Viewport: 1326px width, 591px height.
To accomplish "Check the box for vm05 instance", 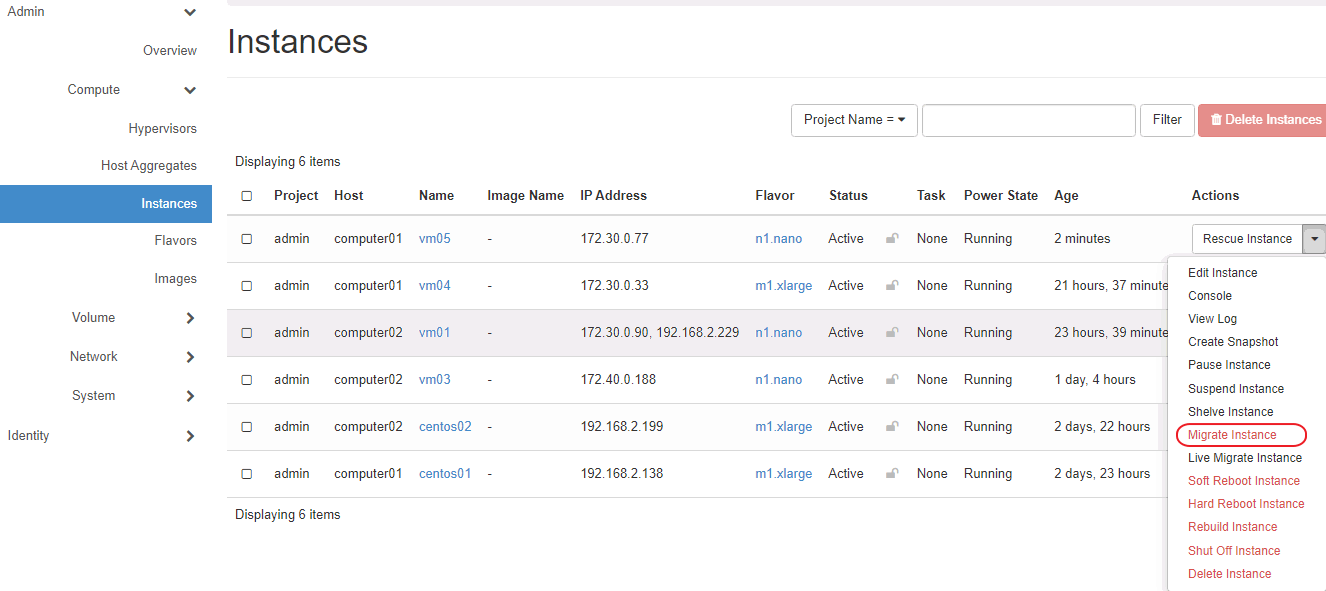I will pyautogui.click(x=247, y=239).
